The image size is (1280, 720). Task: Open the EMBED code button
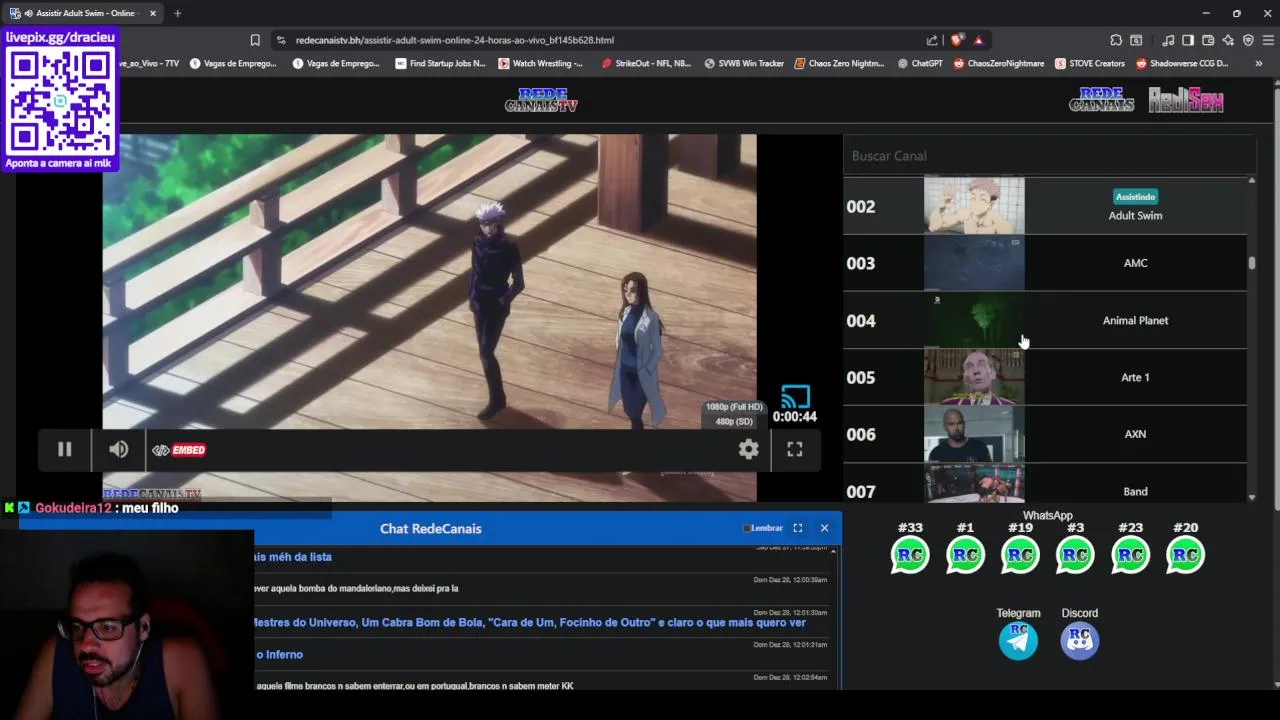(x=179, y=450)
